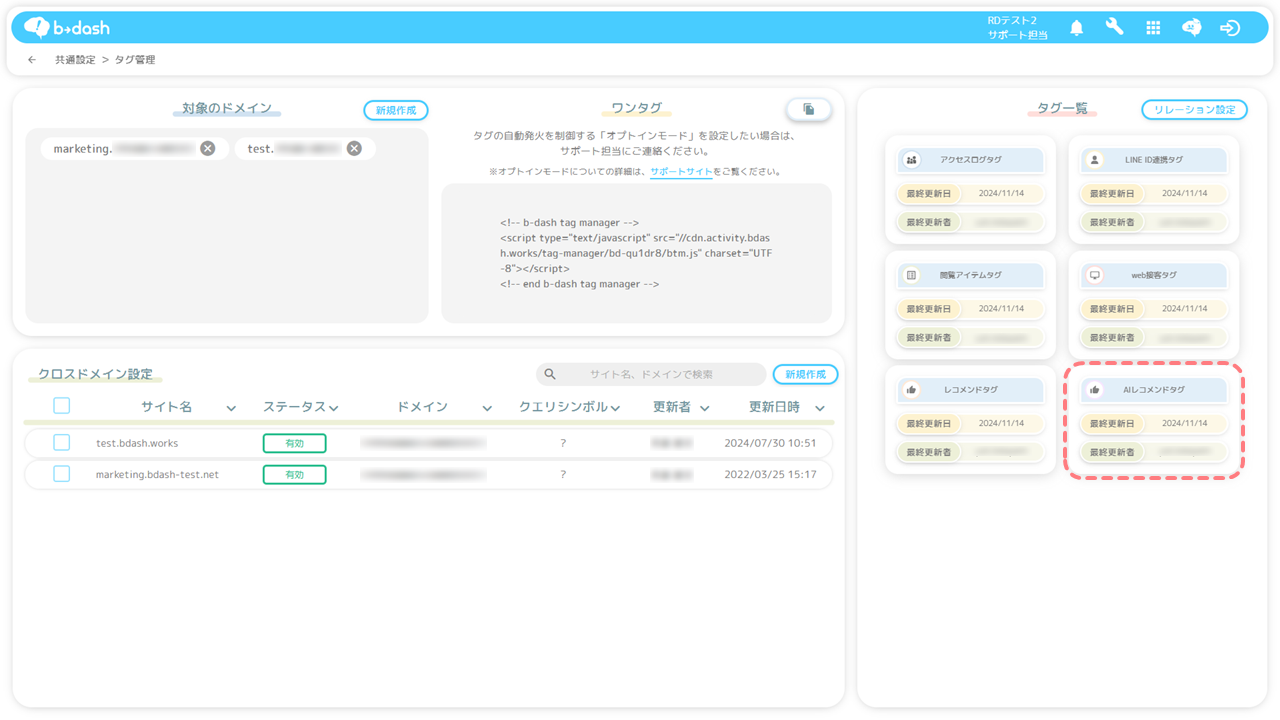
Task: Open the アクセスログタグ card title
Action: click(x=971, y=160)
